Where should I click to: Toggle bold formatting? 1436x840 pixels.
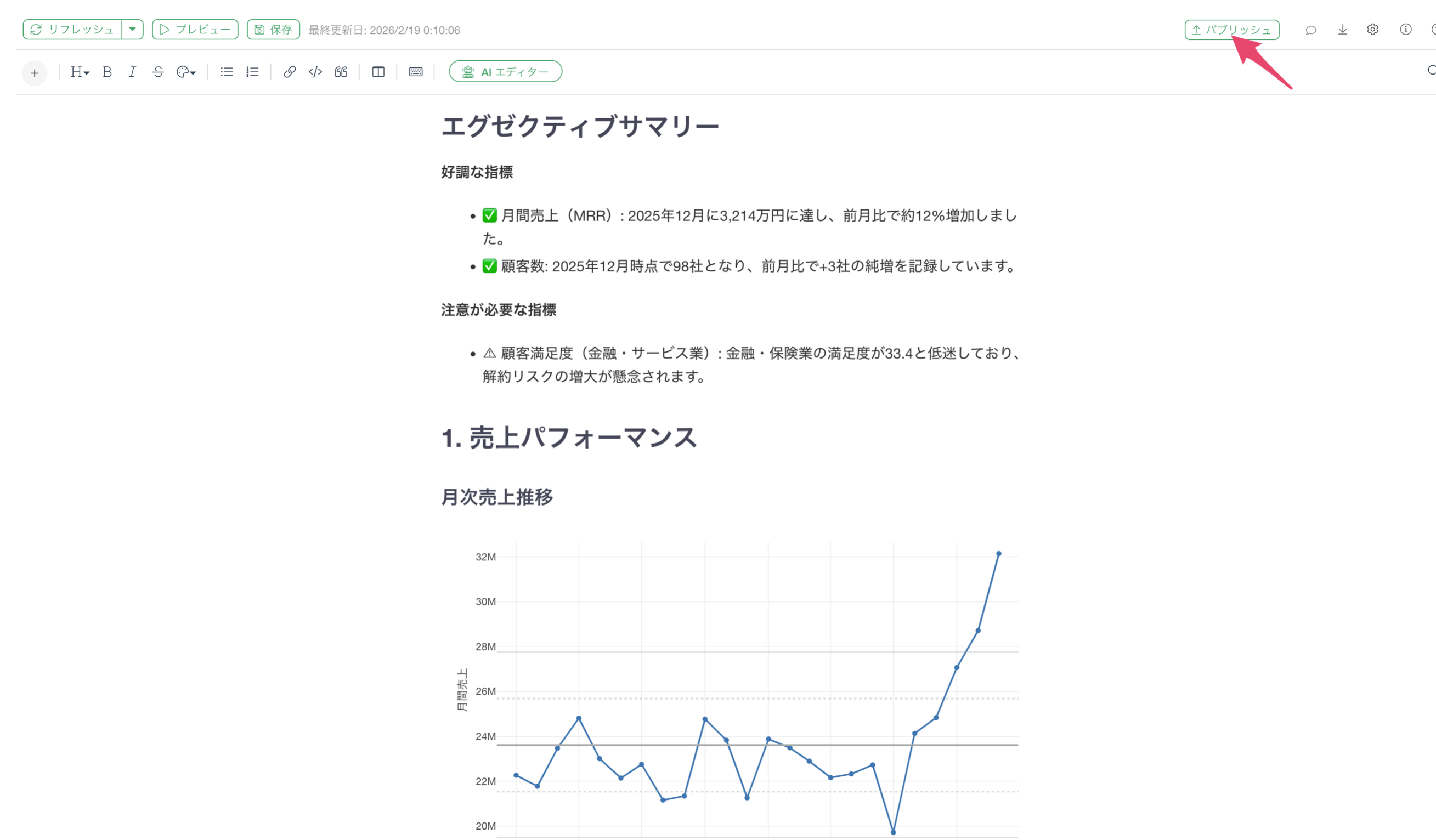pyautogui.click(x=107, y=72)
